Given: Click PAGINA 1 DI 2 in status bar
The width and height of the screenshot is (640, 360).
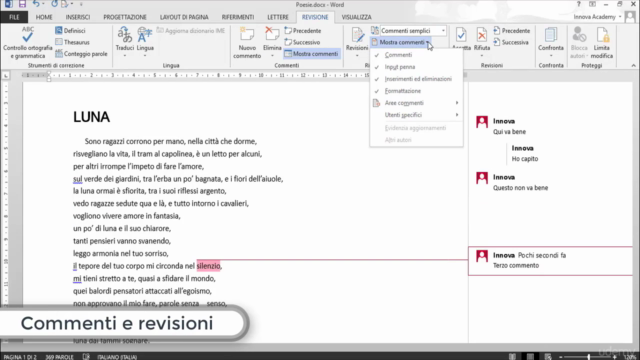Looking at the screenshot, I should (x=20, y=357).
